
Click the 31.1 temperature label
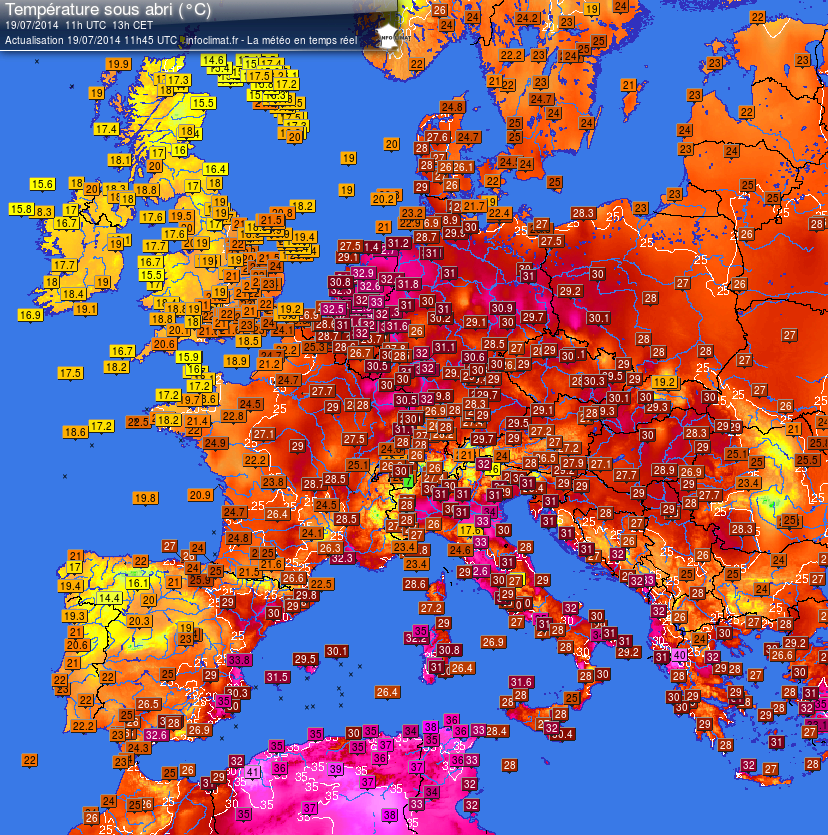click(x=445, y=347)
